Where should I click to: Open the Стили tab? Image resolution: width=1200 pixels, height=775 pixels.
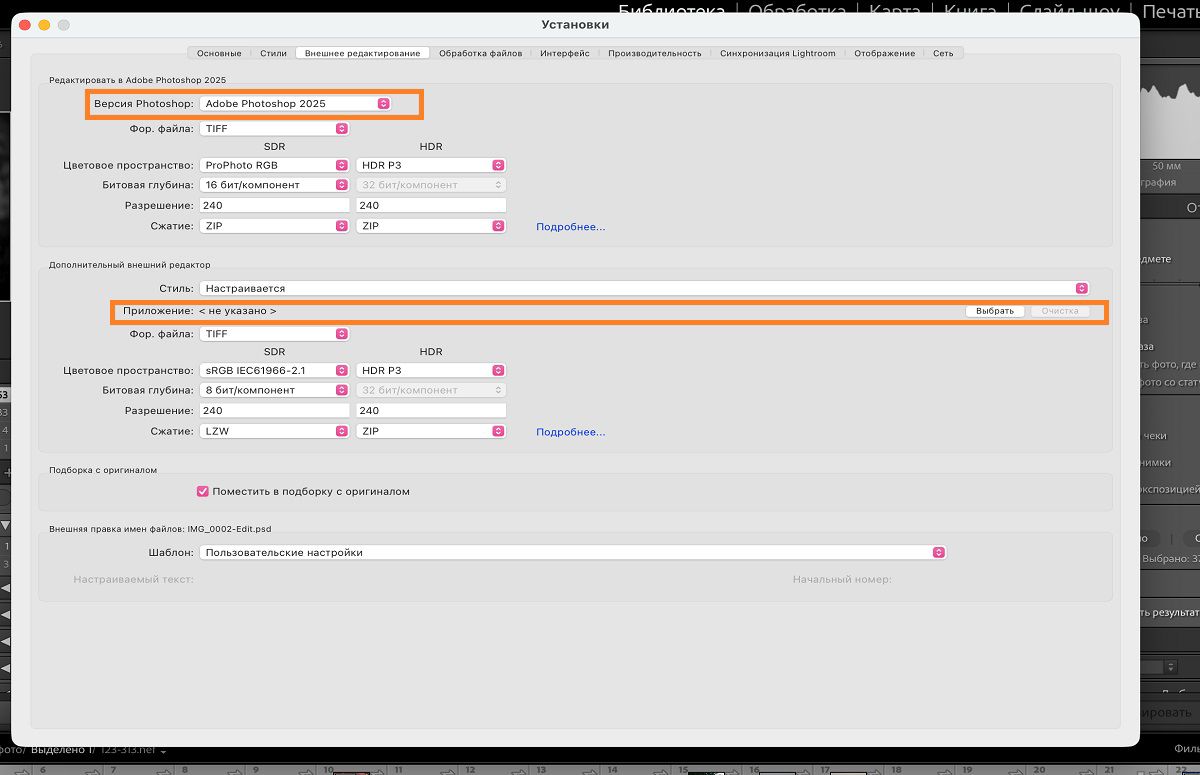273,53
